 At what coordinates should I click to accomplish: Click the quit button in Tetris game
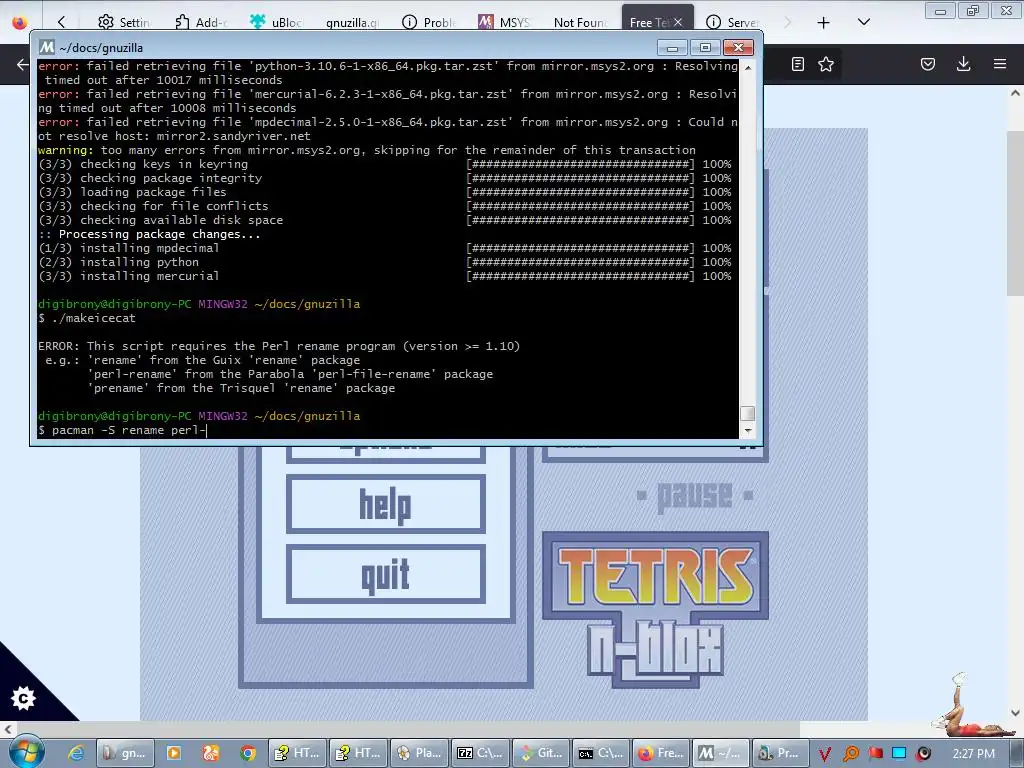tap(385, 575)
